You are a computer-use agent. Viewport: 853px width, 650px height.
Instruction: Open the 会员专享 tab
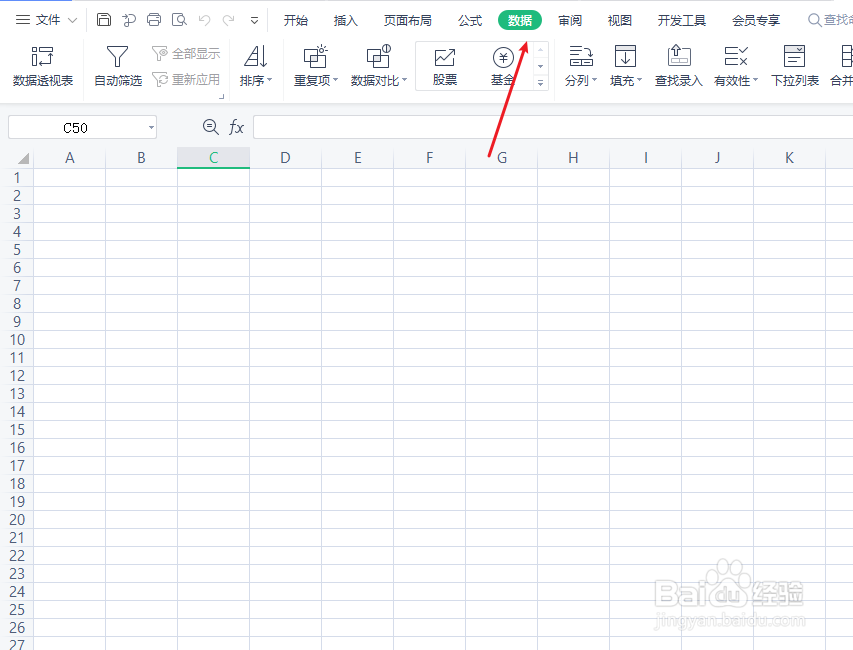(756, 21)
